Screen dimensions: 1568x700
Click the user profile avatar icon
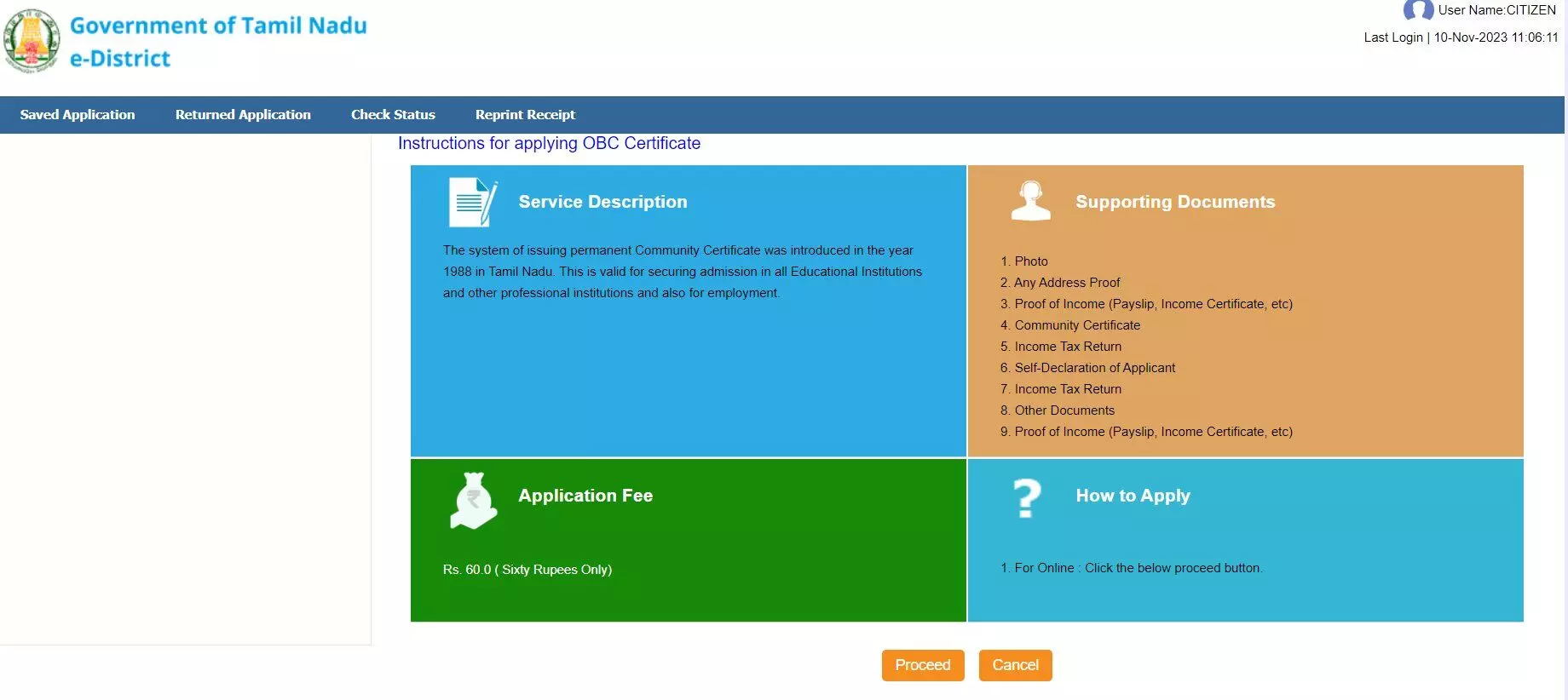[x=1417, y=10]
